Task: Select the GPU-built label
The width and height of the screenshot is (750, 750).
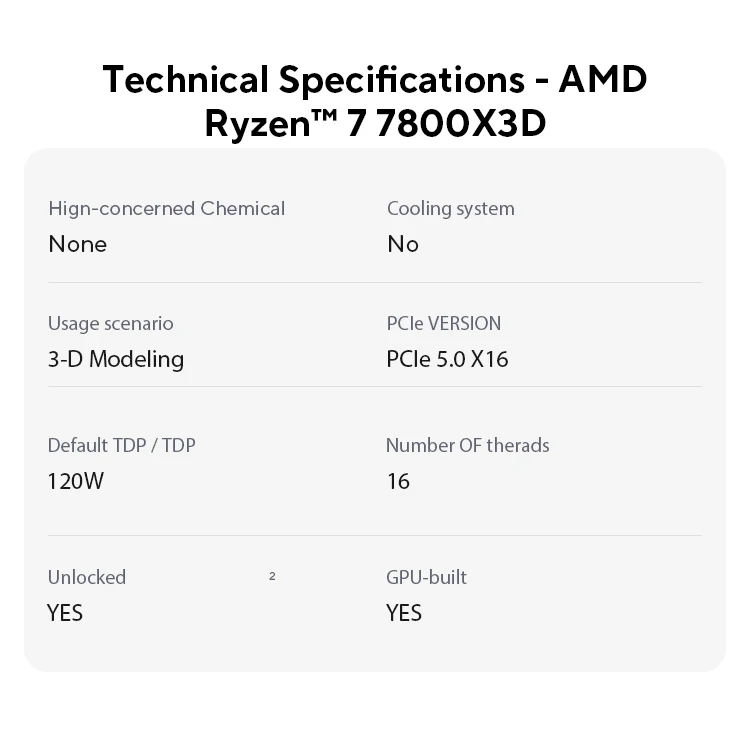Action: tap(426, 577)
